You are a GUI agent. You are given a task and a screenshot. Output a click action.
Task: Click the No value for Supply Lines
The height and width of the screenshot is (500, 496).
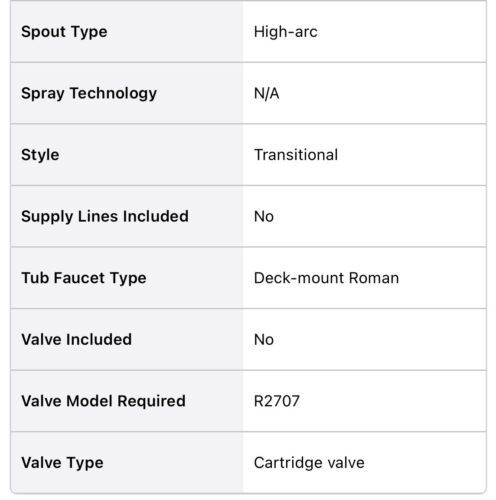[264, 216]
